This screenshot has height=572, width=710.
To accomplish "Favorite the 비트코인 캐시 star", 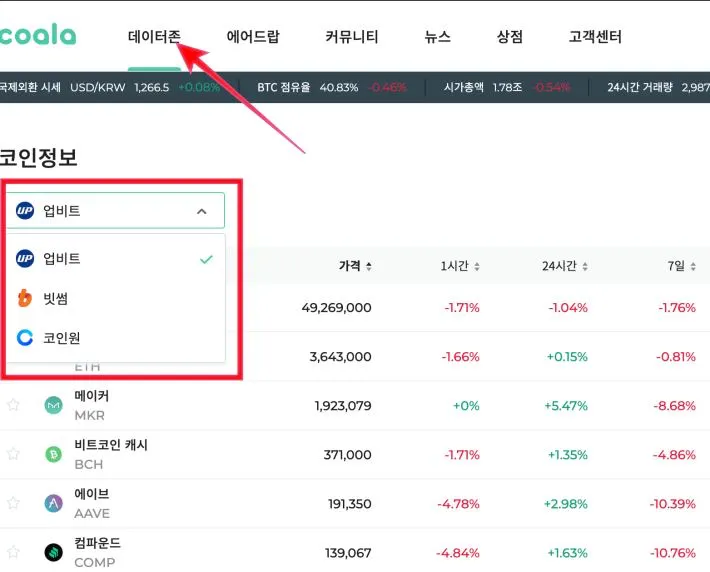I will click(13, 453).
